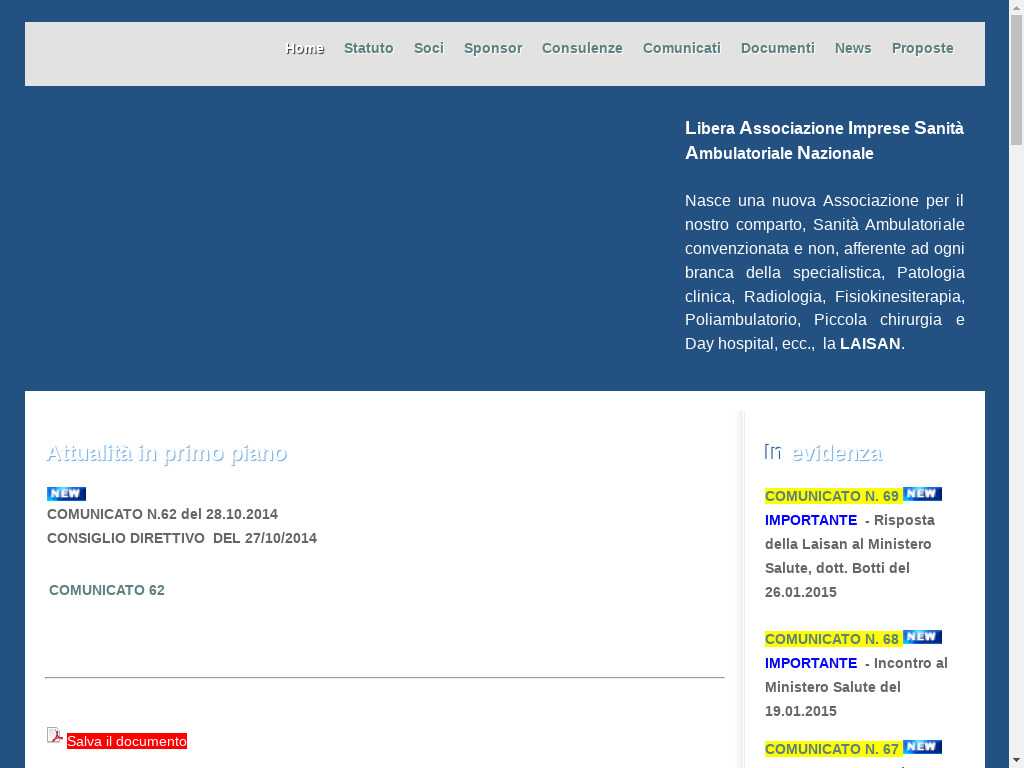Go to the Statuto page
The height and width of the screenshot is (768, 1024).
368,48
